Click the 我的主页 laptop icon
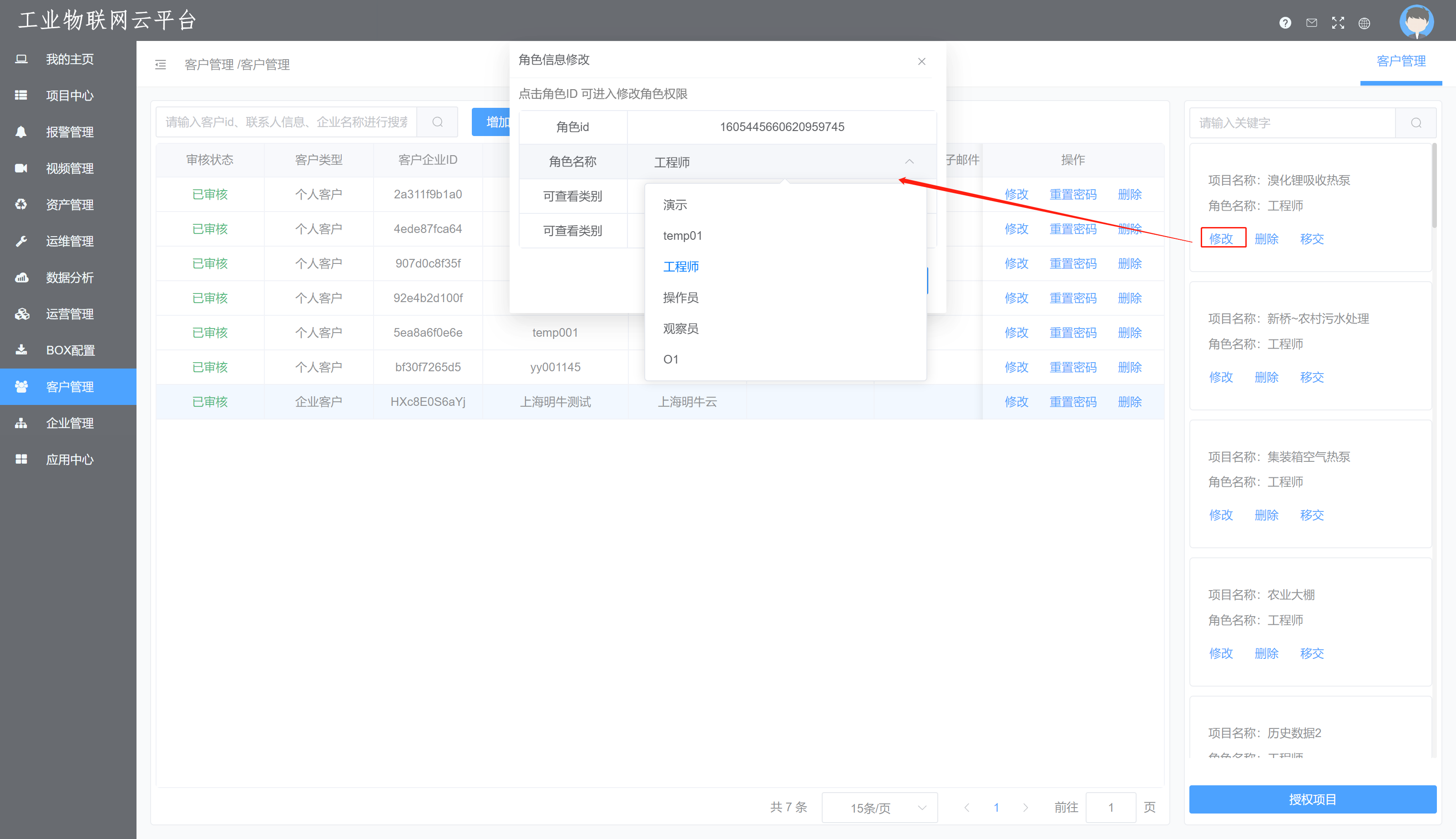Screen dimensions: 1456x839 click(21, 59)
